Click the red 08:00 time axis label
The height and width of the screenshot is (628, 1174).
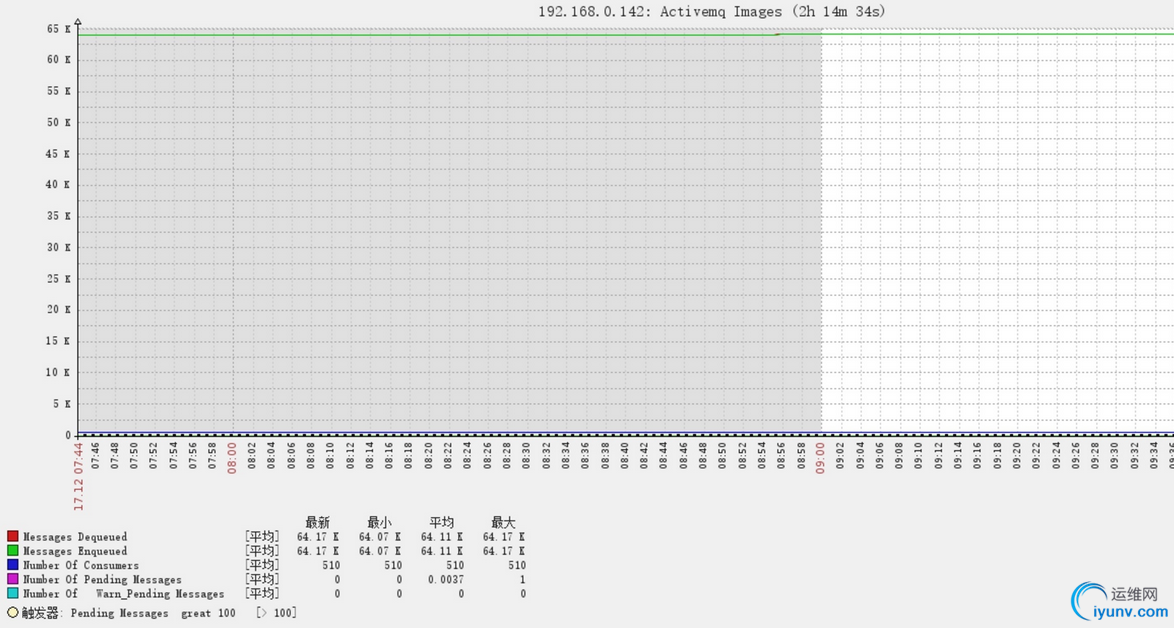click(x=232, y=457)
